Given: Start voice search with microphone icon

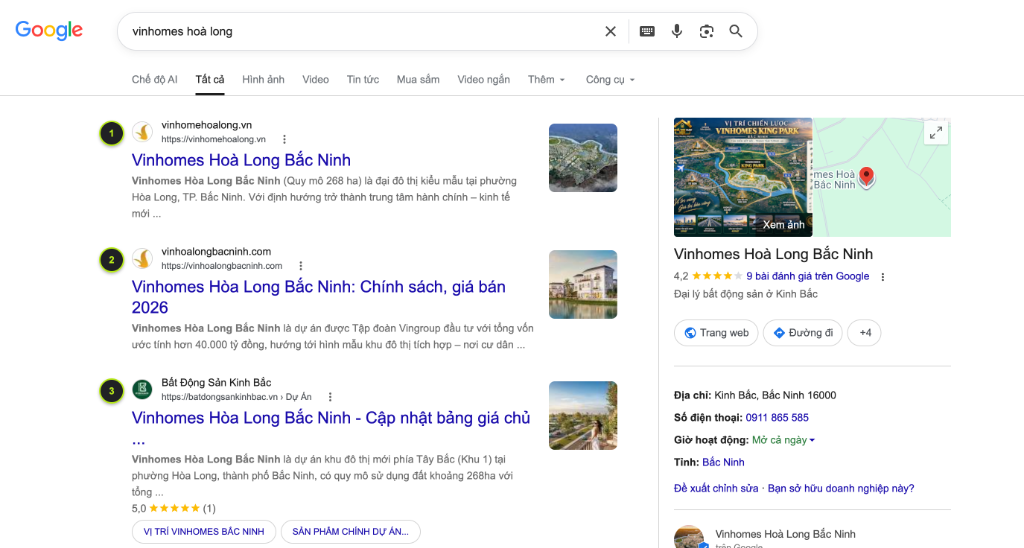Looking at the screenshot, I should [677, 31].
